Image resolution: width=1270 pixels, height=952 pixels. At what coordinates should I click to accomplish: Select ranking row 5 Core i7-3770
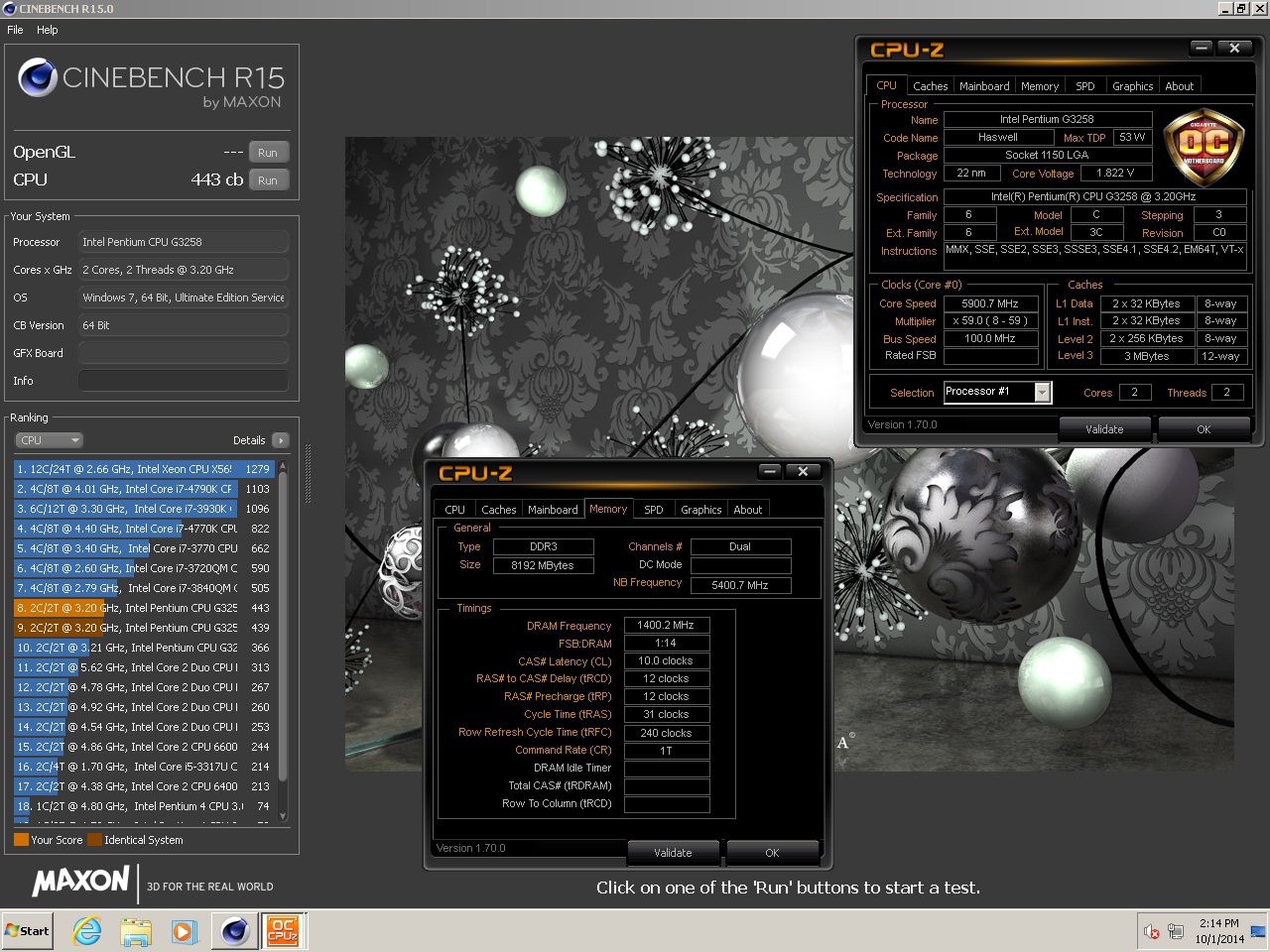click(144, 548)
